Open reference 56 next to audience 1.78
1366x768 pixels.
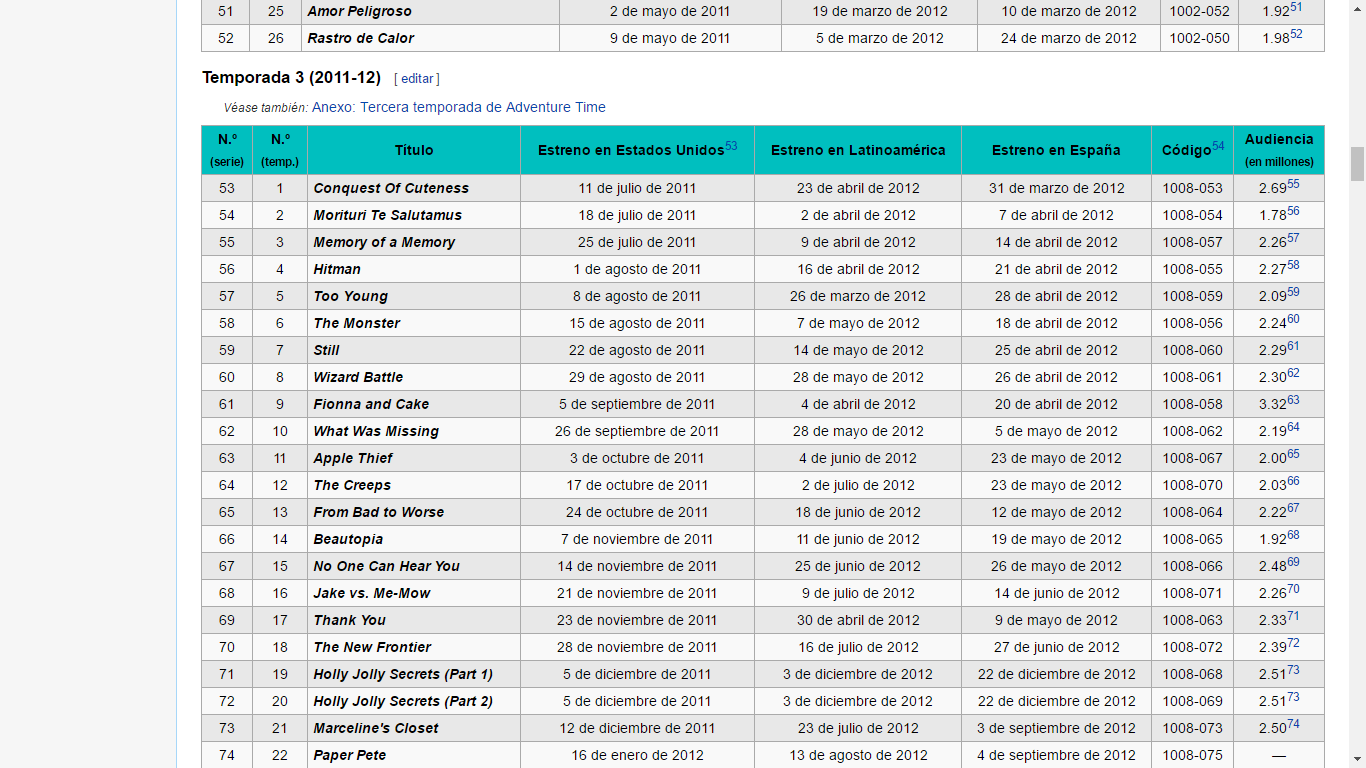[x=1293, y=211]
